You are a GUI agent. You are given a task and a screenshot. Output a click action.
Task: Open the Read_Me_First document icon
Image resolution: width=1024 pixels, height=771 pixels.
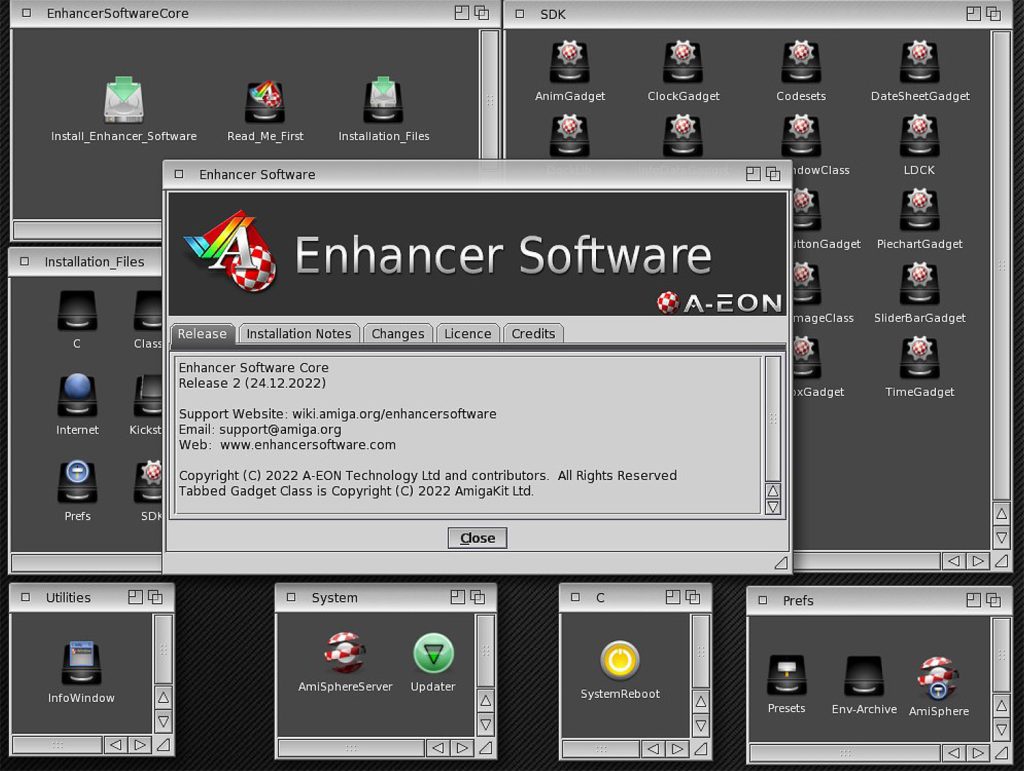264,102
